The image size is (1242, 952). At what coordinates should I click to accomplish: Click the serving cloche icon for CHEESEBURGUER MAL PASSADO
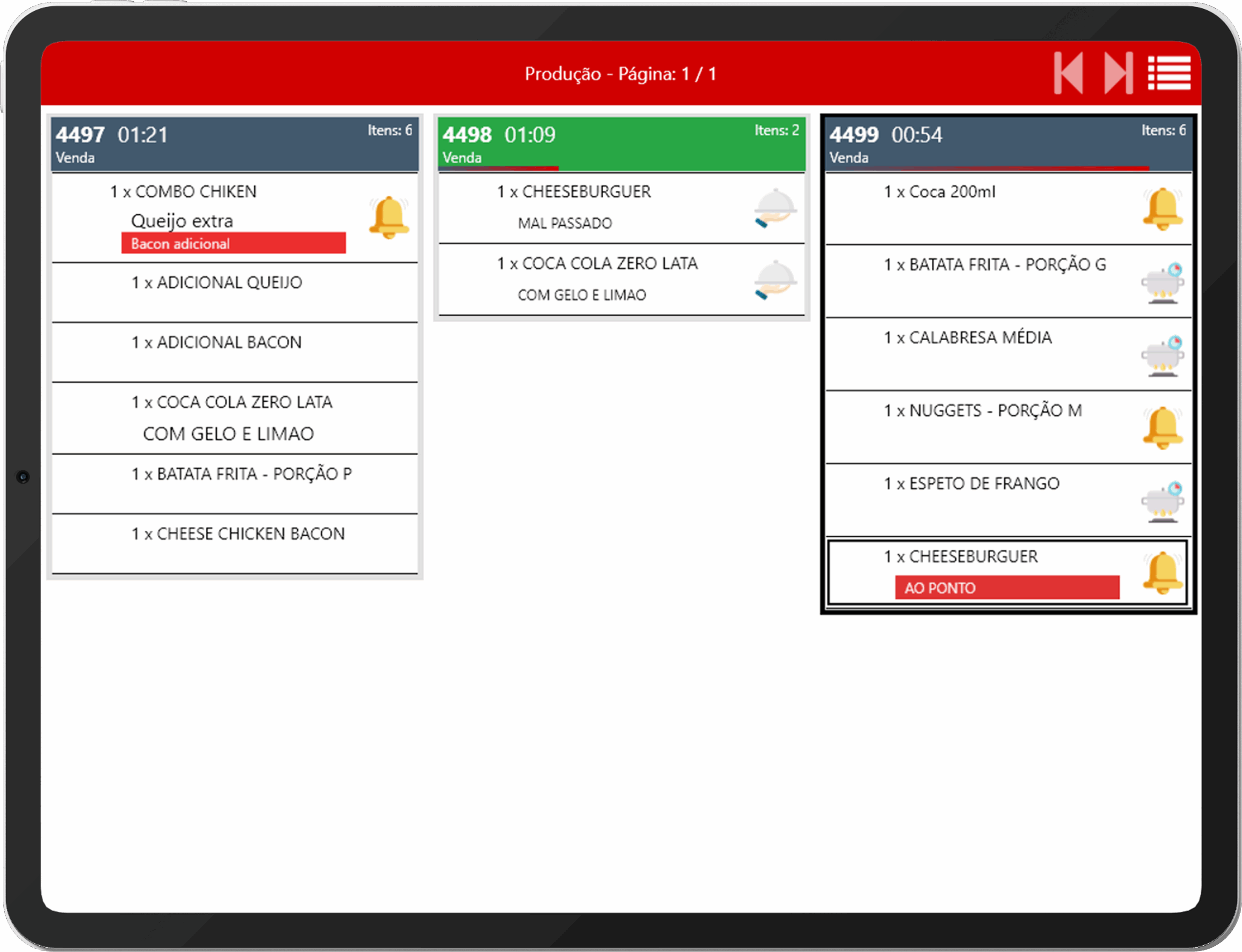[775, 208]
